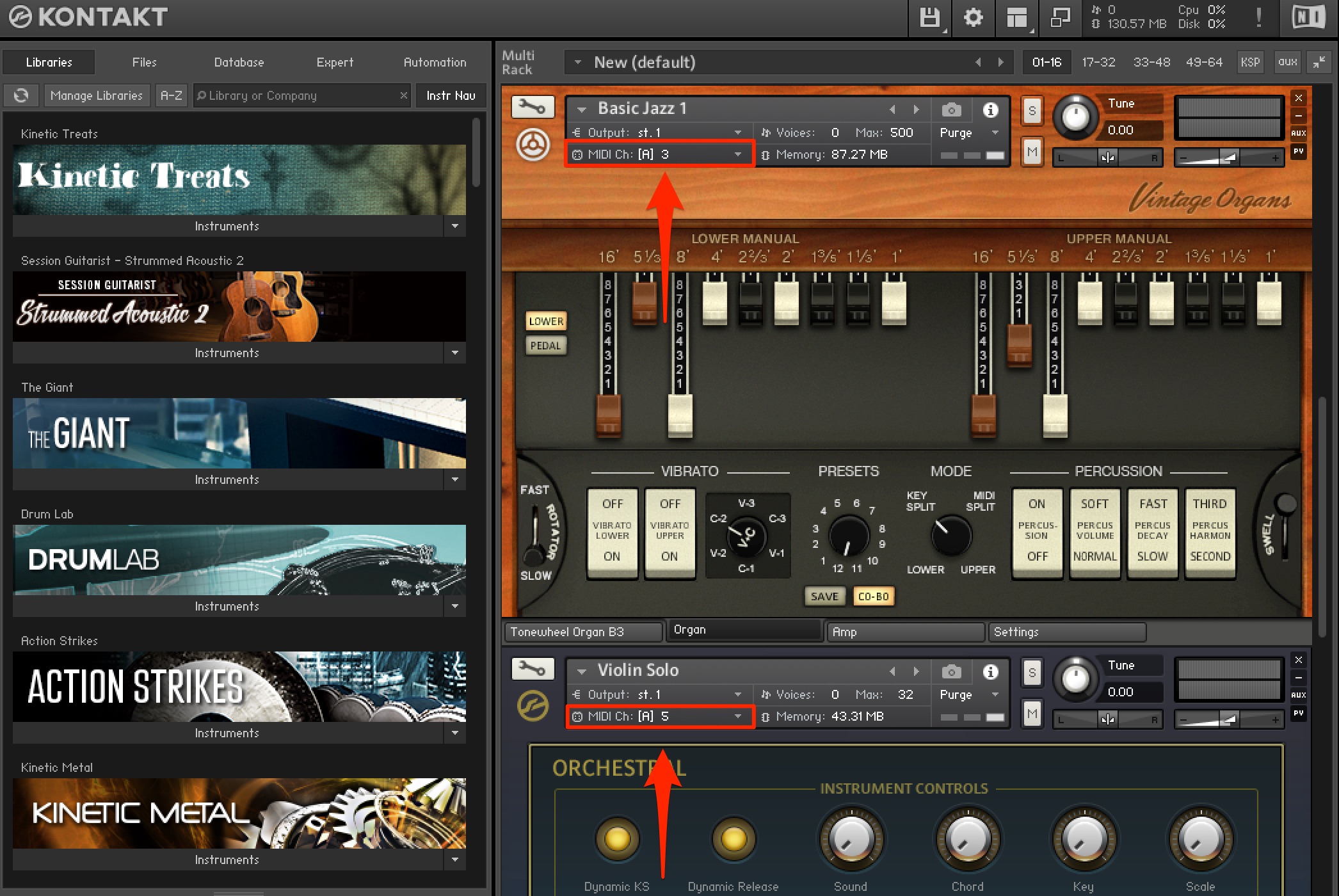Expand The Giant Instruments dropdown arrow
The width and height of the screenshot is (1339, 896).
click(x=455, y=479)
